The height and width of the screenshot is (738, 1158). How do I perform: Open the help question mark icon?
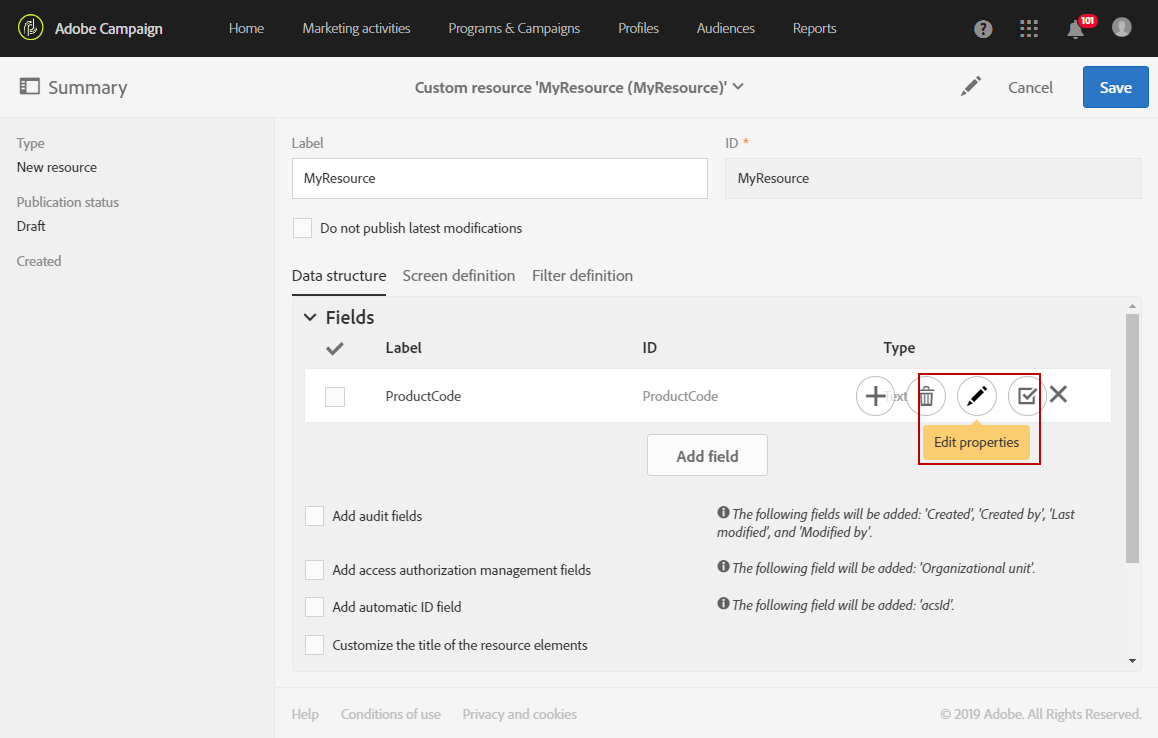coord(983,29)
